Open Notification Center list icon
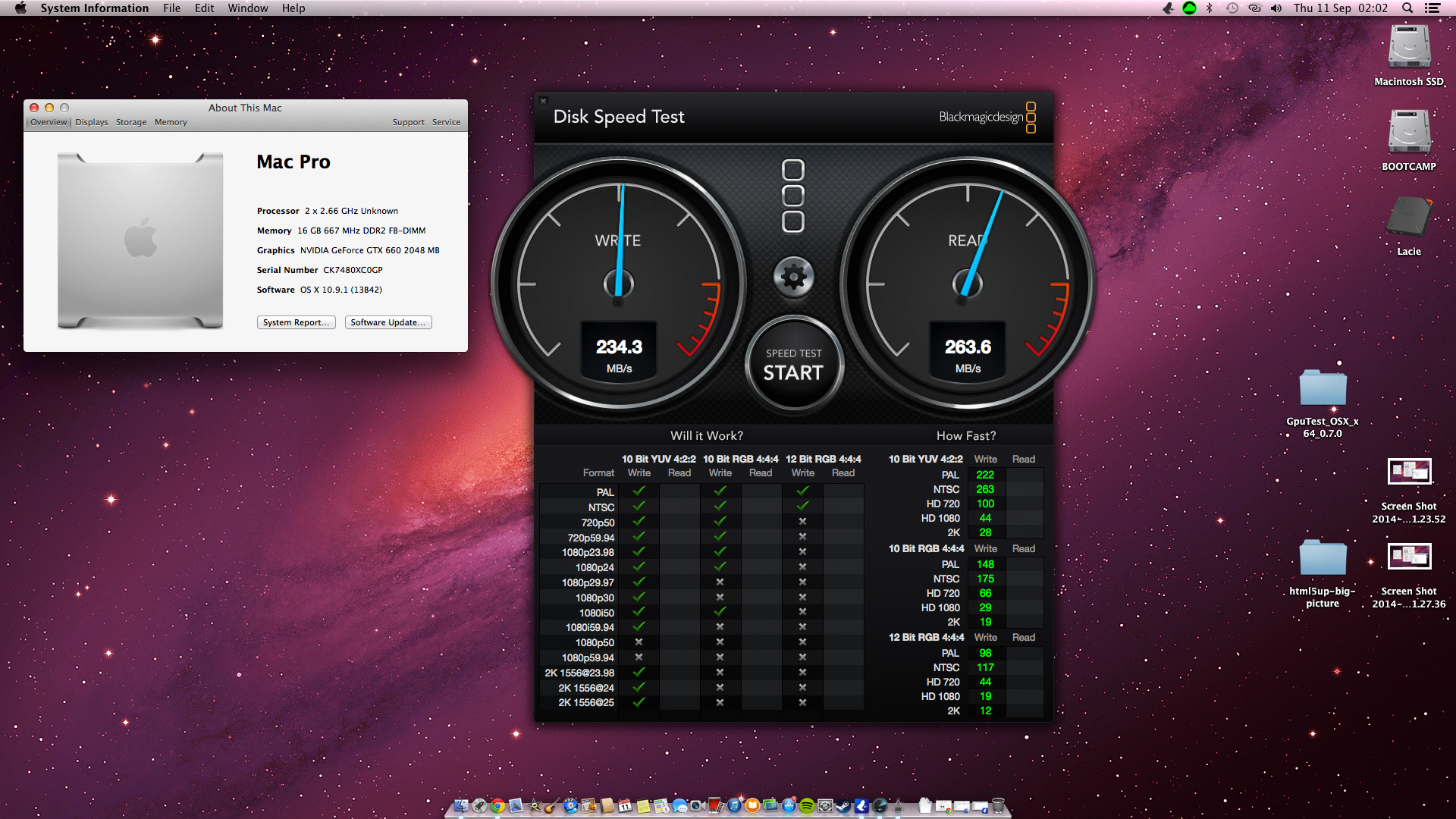Screen dimensions: 1456x819 1432,8
